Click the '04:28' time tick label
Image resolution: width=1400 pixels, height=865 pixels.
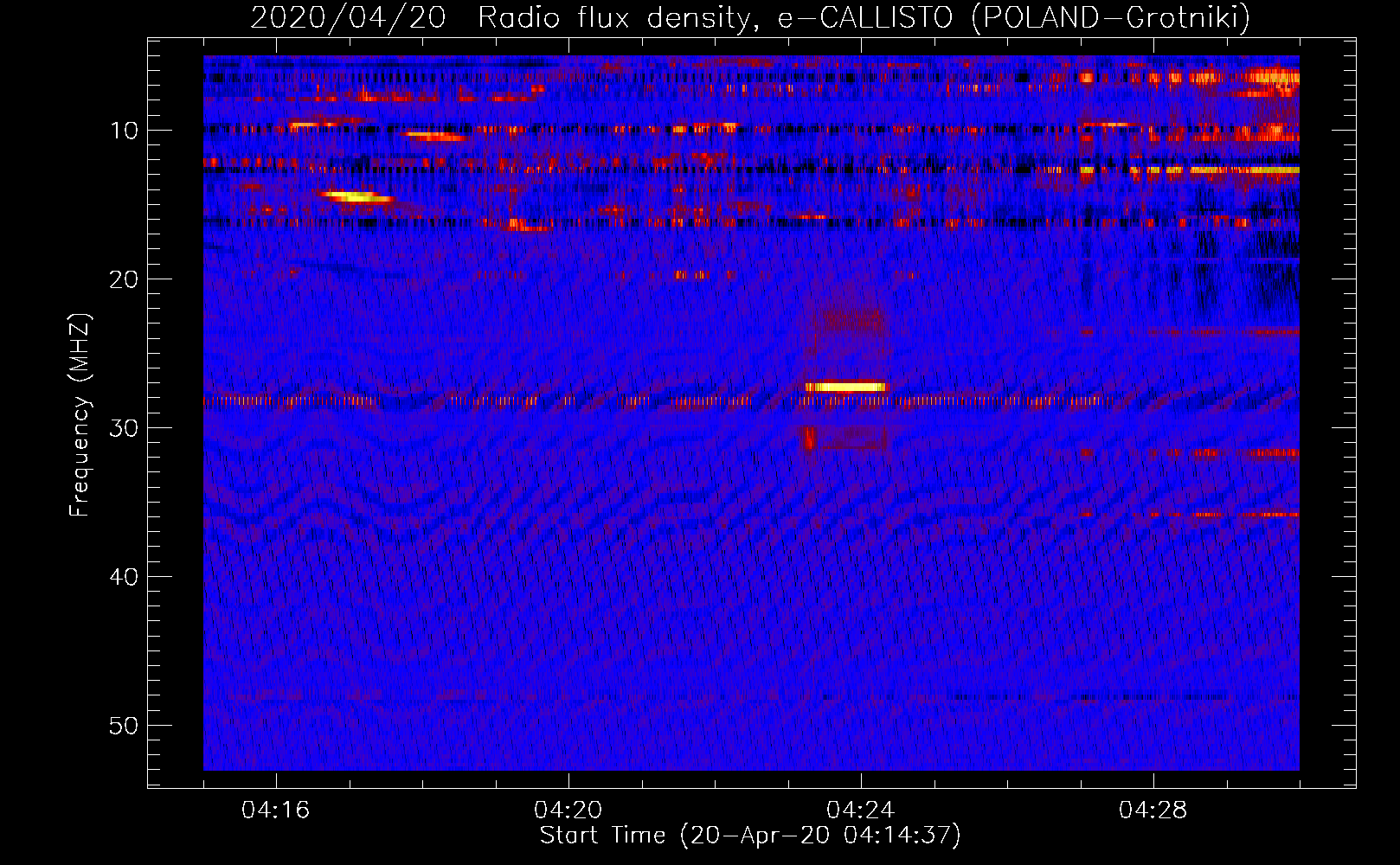1153,810
